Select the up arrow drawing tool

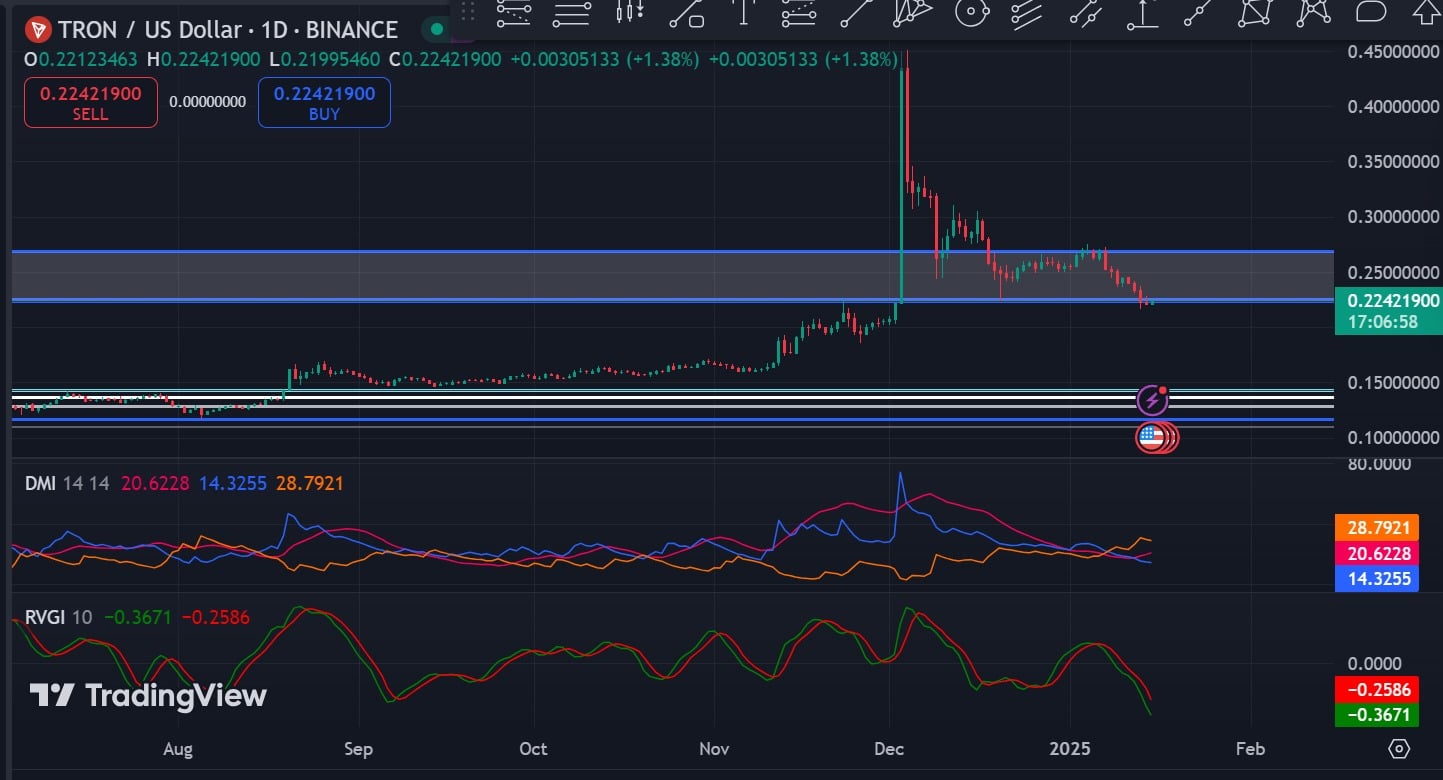coord(1426,12)
